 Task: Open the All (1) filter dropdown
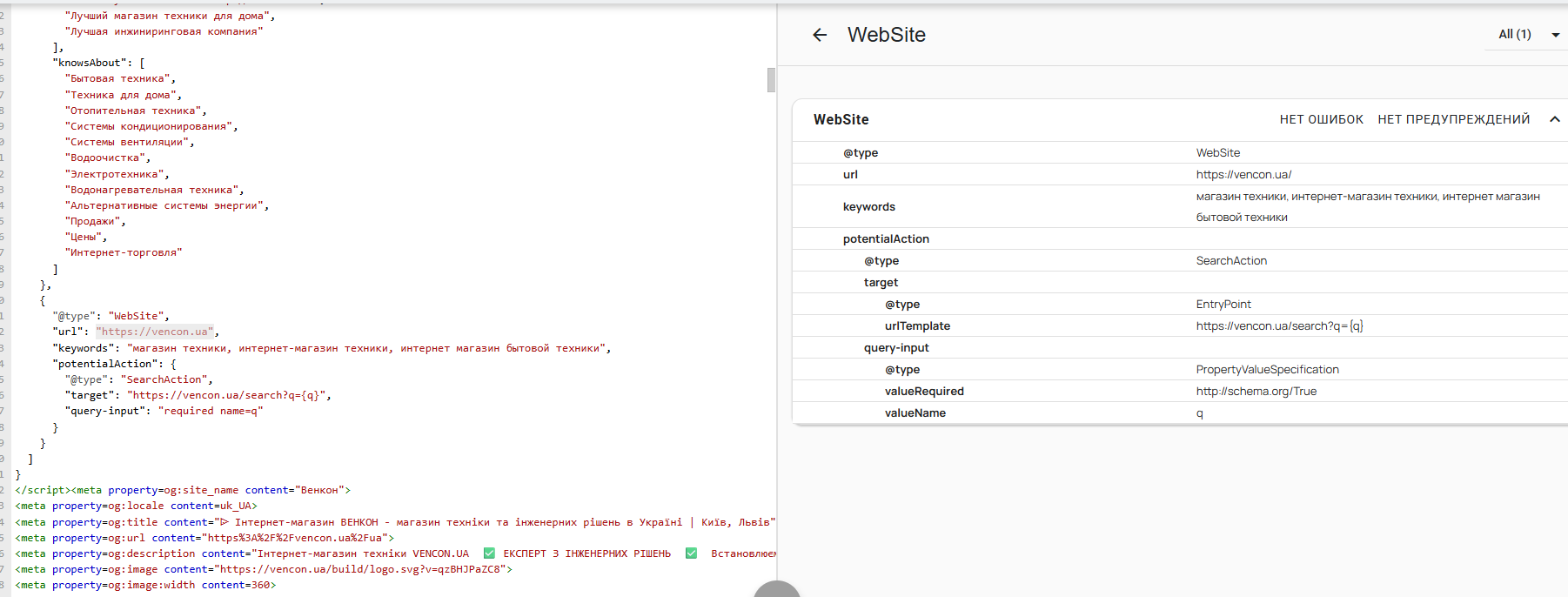click(1528, 35)
